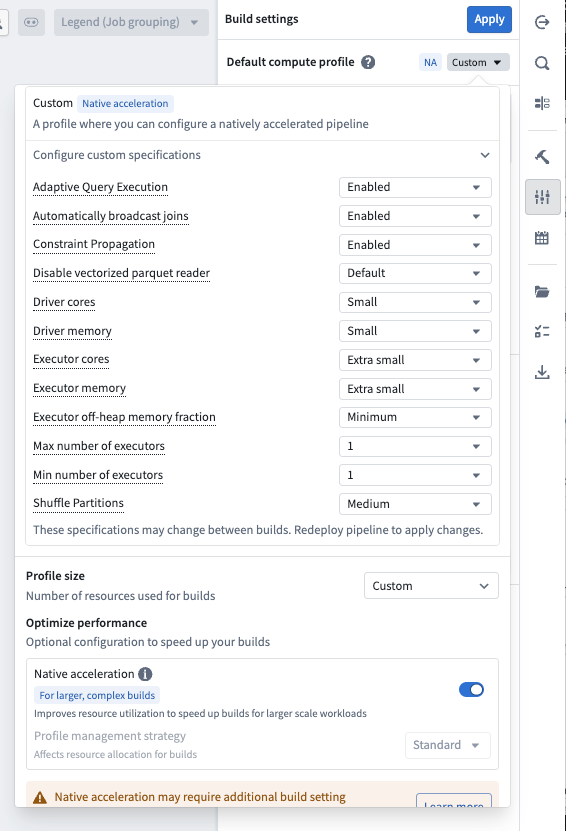Click Executor off-heap memory fraction label
566x831 pixels.
pos(124,417)
